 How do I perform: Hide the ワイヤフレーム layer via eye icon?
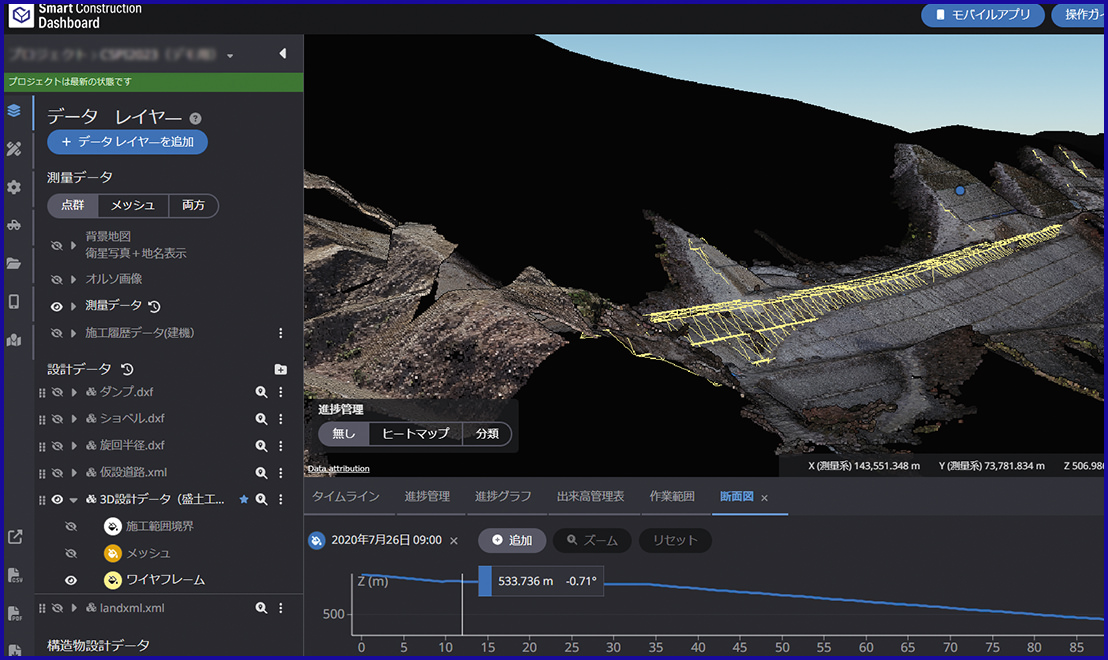point(71,580)
